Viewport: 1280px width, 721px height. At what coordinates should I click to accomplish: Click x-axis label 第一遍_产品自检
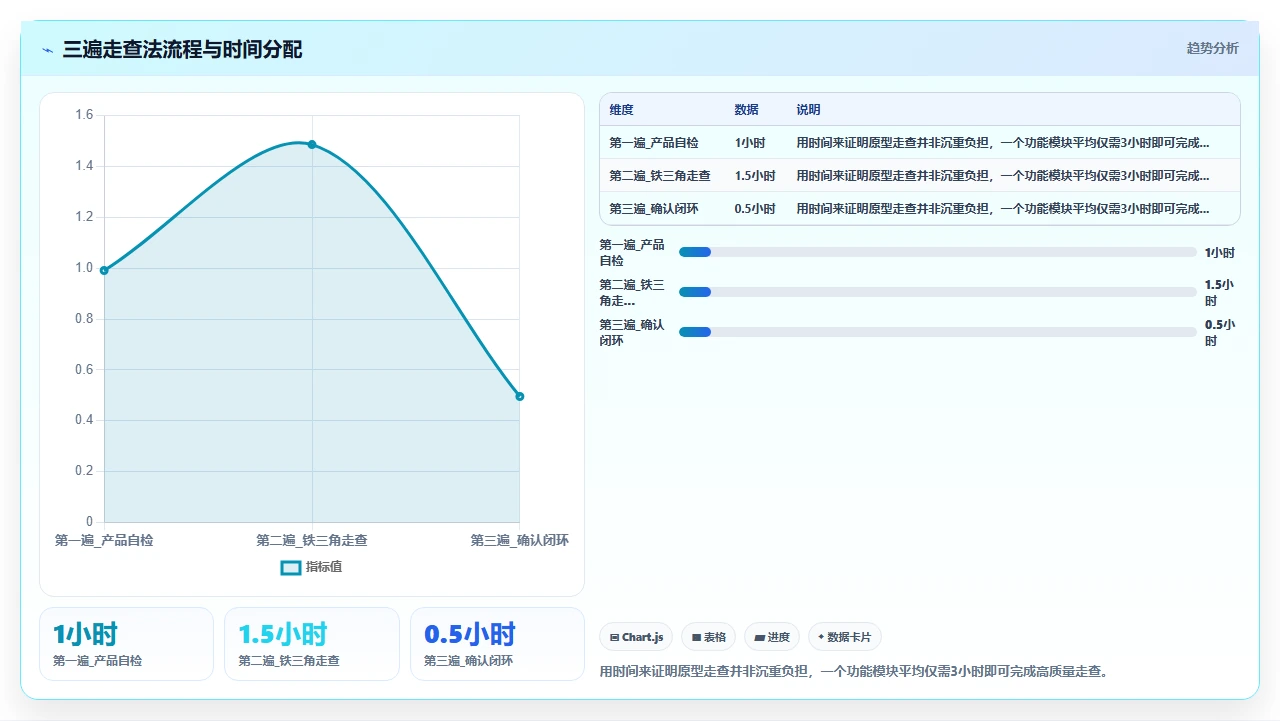(104, 541)
